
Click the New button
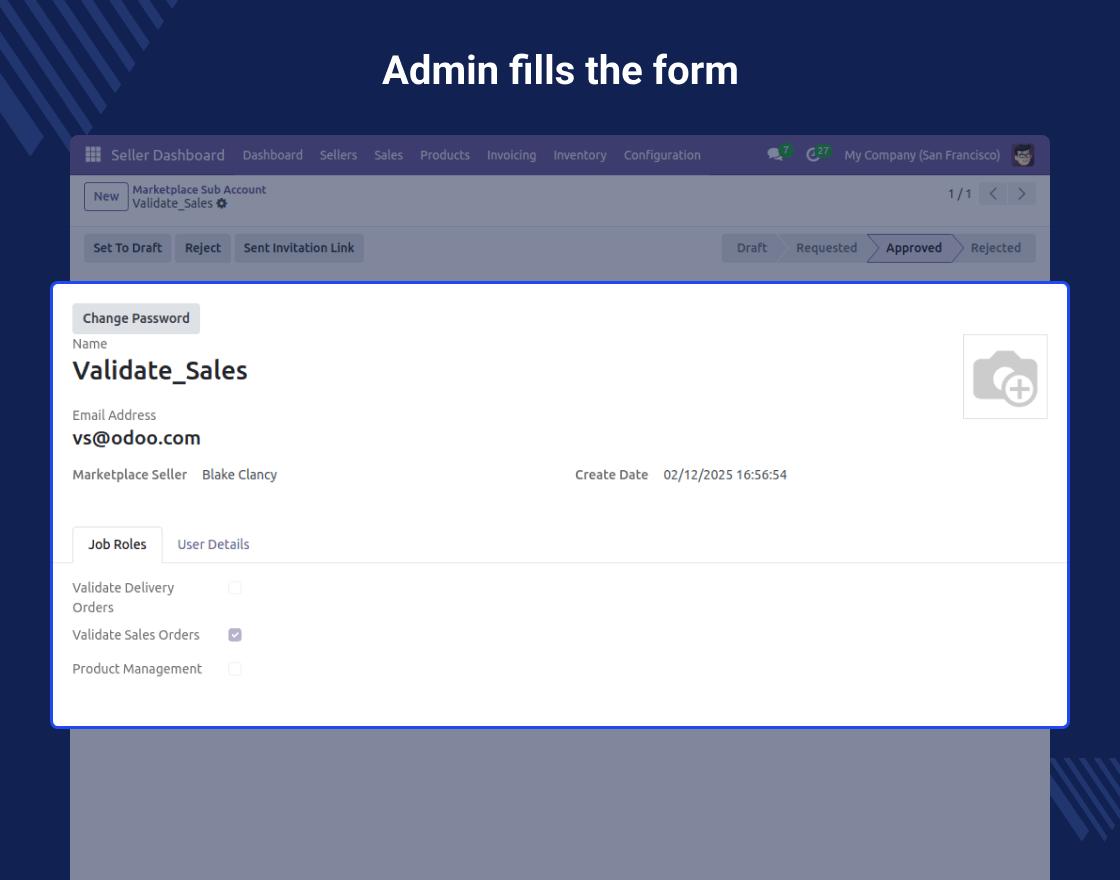click(x=106, y=196)
